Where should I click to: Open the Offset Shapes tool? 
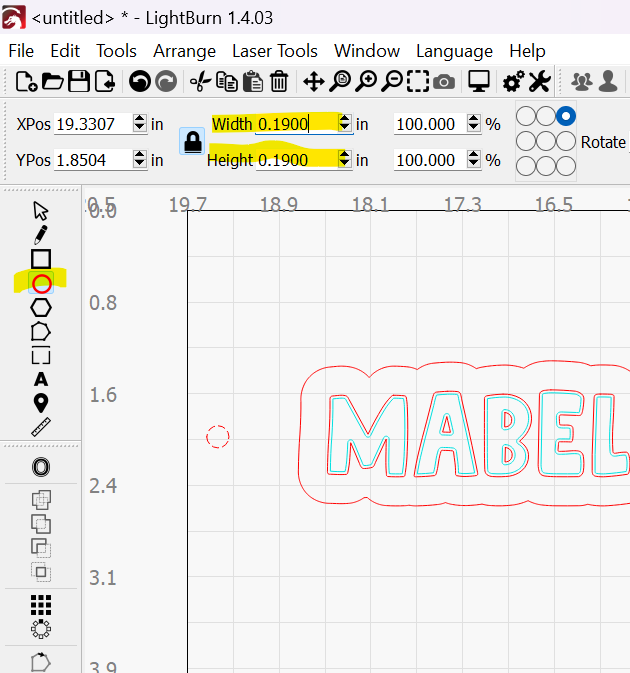[41, 467]
